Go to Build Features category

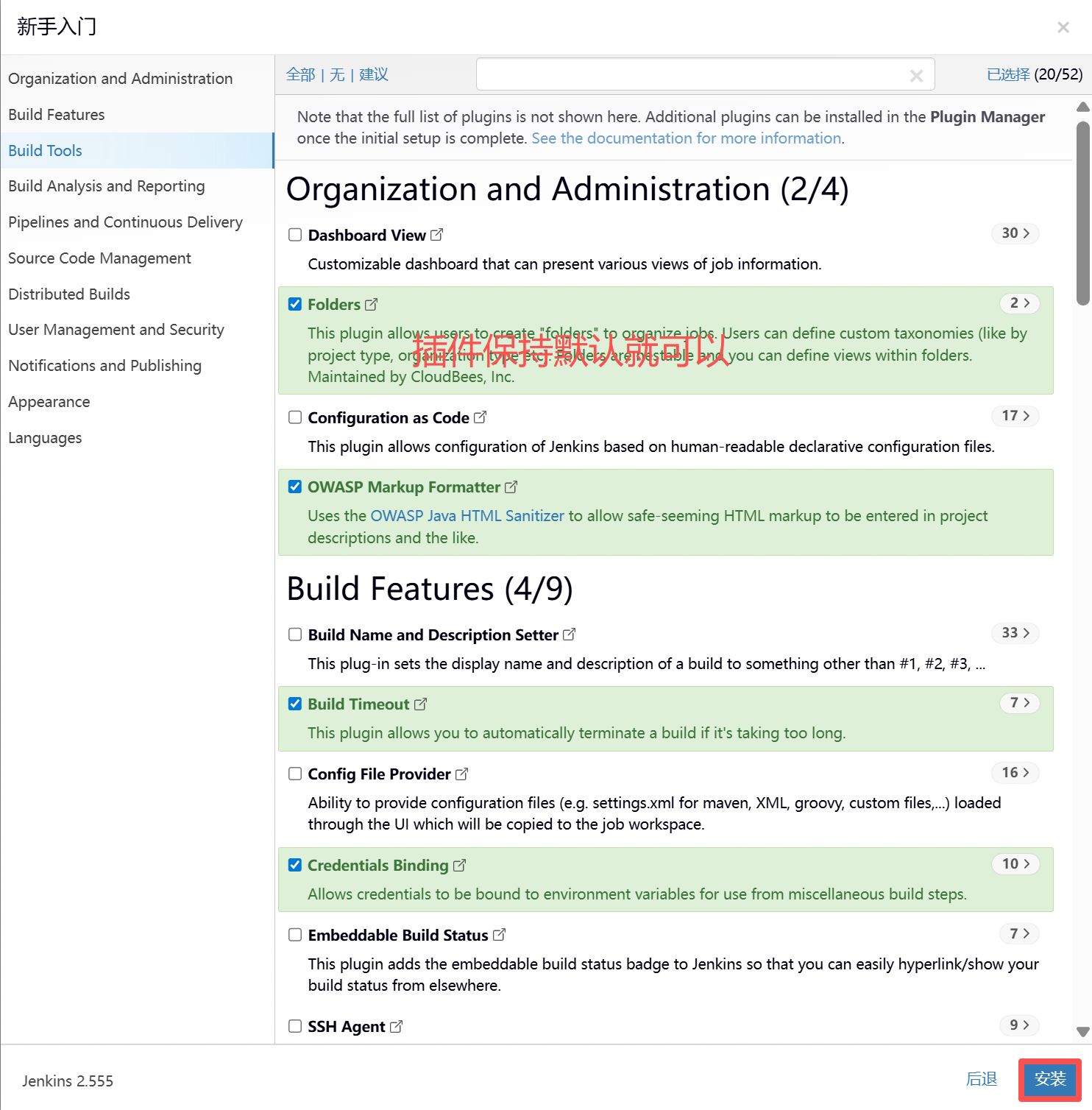tap(137, 115)
